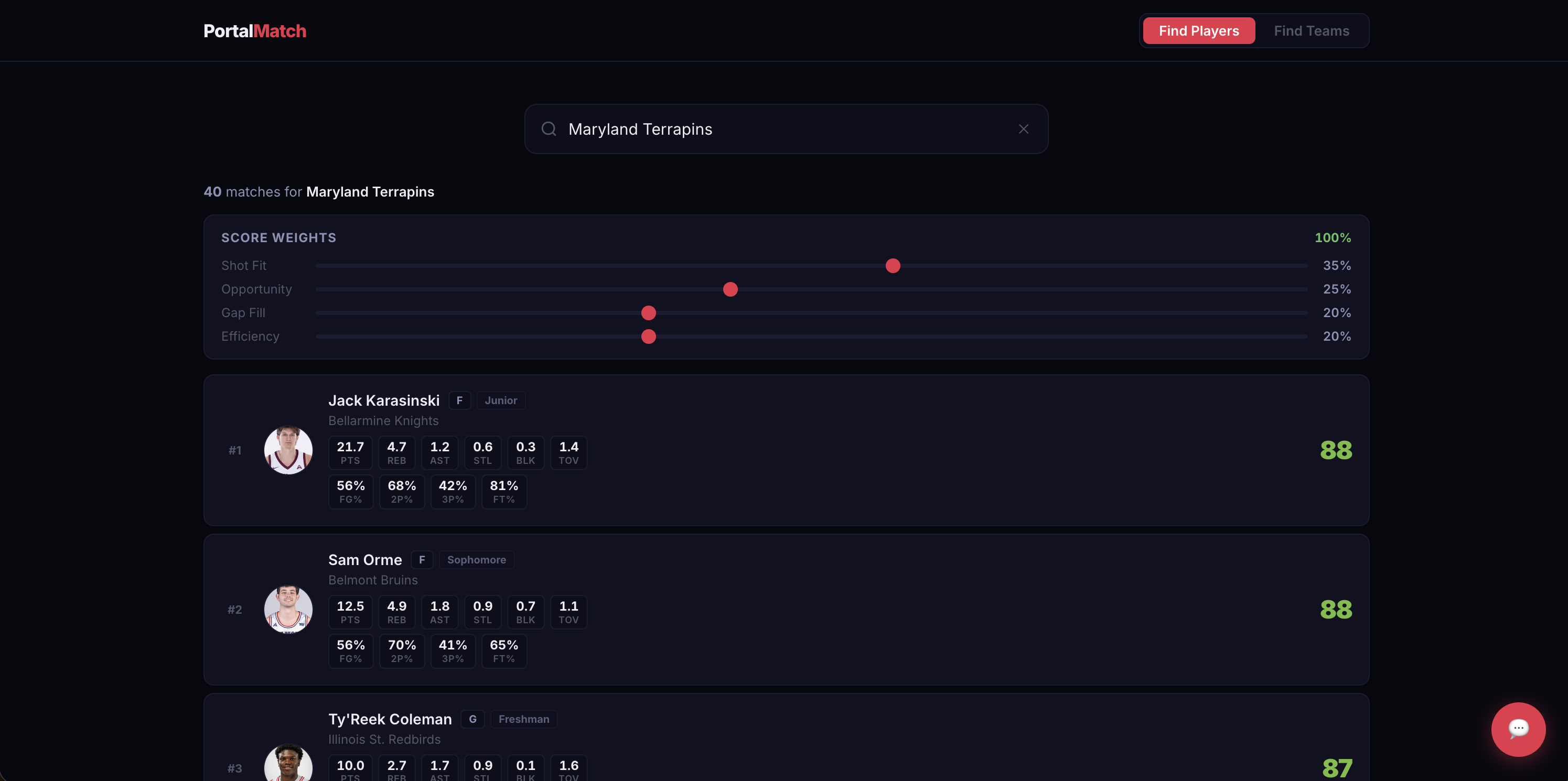Click the search magnifier icon

pos(549,129)
